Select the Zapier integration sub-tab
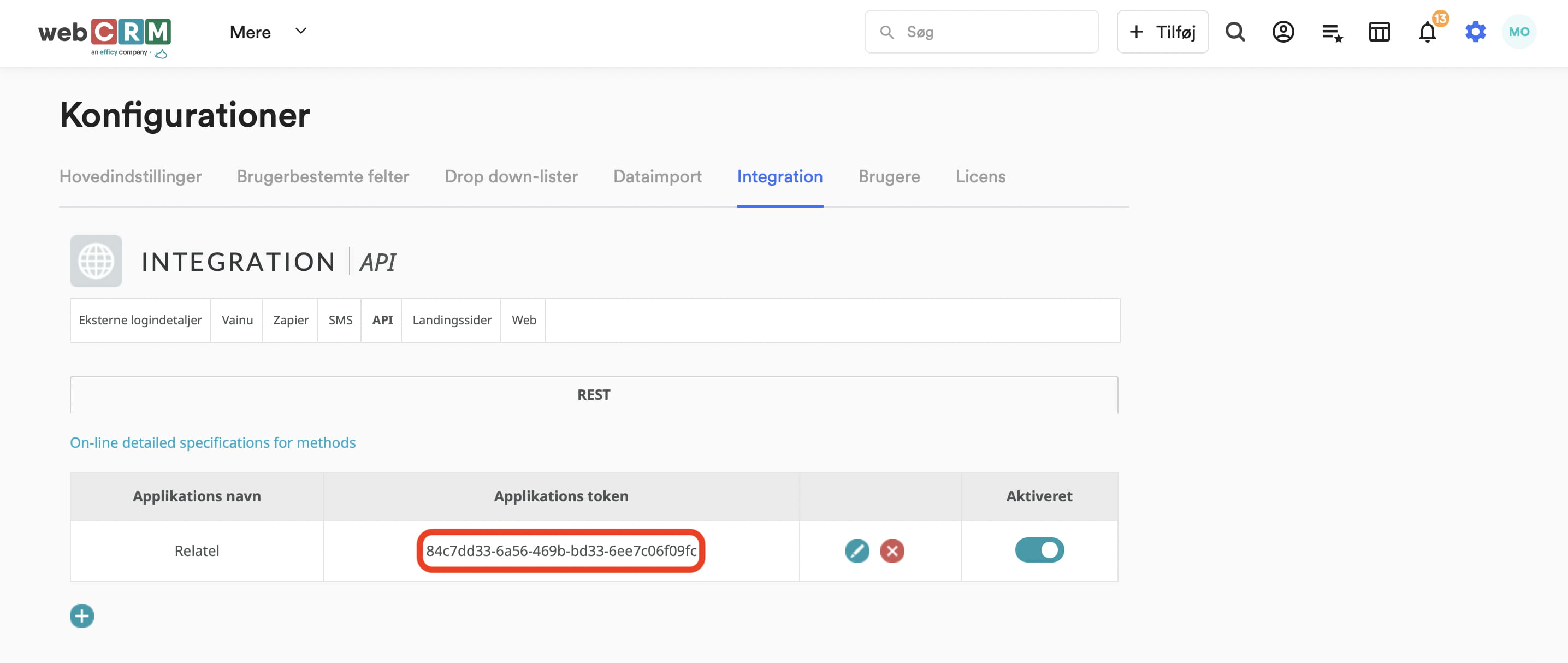The height and width of the screenshot is (663, 1568). click(291, 320)
